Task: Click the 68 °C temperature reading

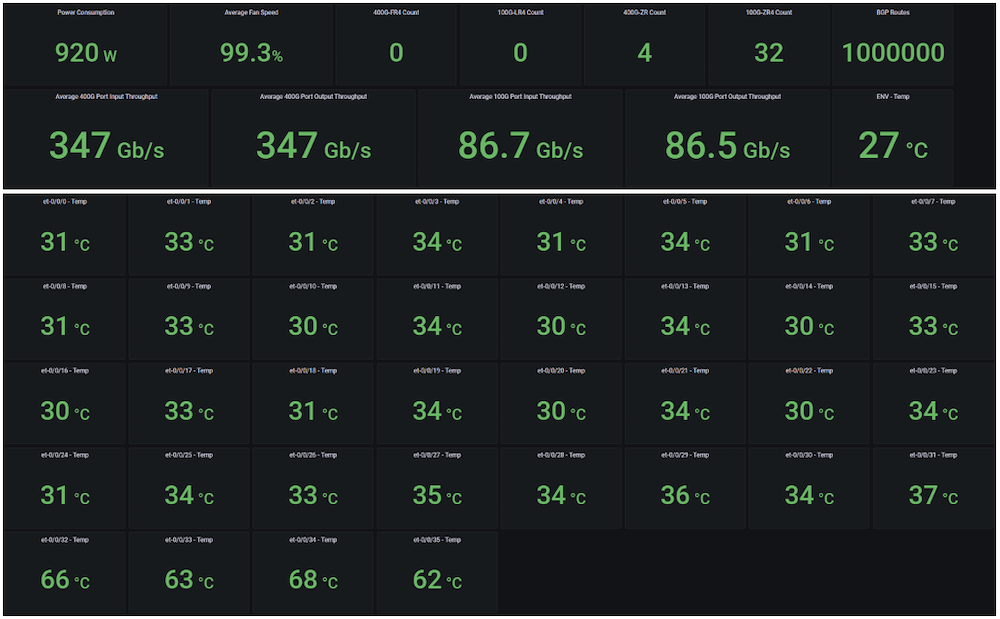Action: pos(313,580)
